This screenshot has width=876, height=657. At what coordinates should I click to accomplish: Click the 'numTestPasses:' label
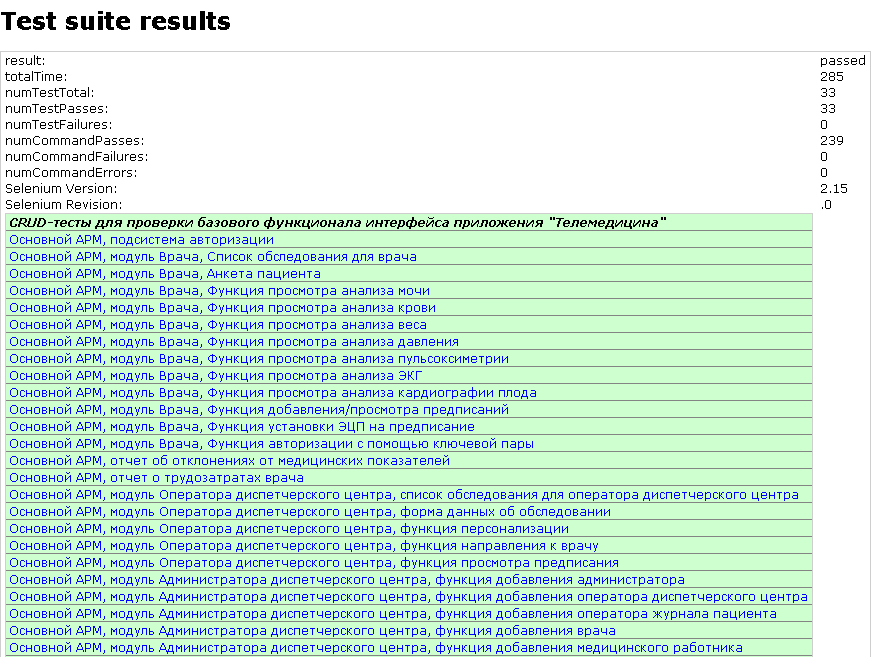56,108
